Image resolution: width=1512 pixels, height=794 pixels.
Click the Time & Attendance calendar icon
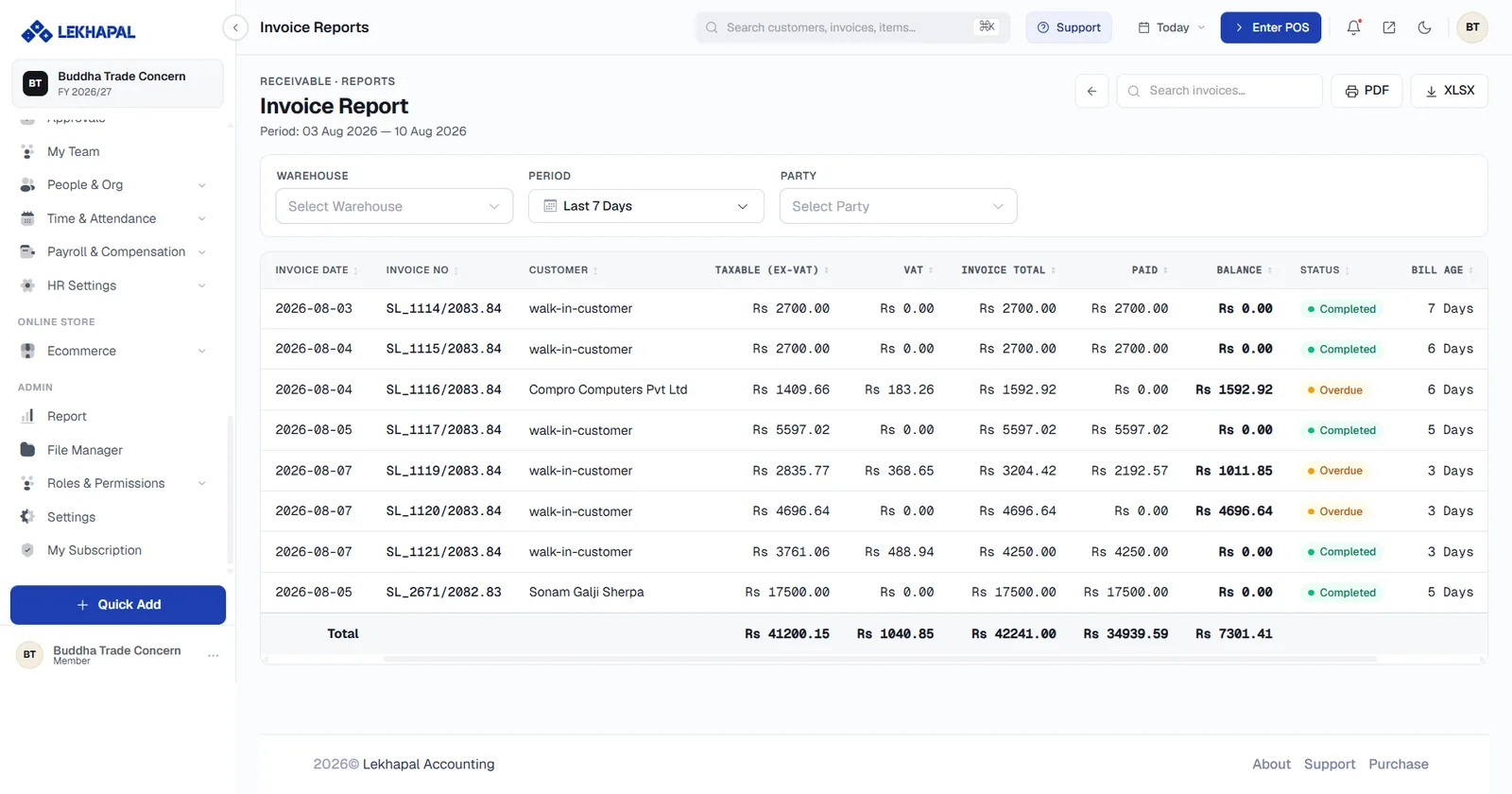(x=27, y=218)
